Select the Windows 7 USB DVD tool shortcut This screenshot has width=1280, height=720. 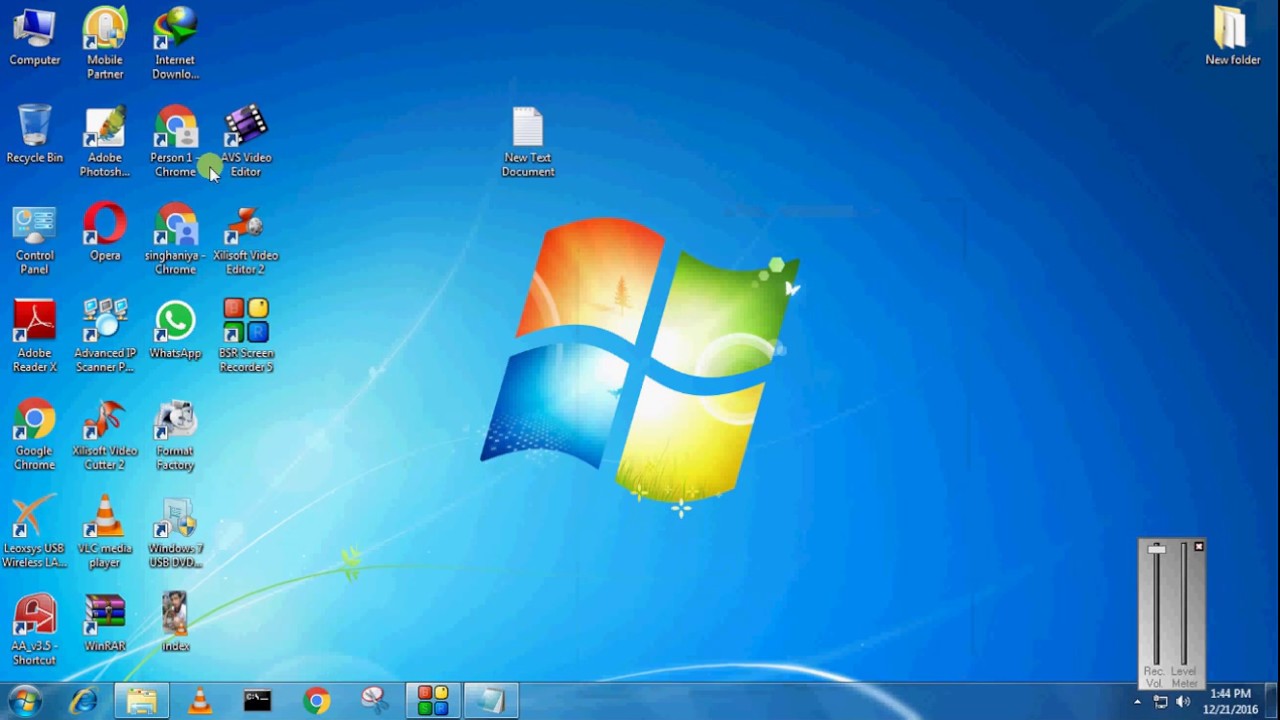175,533
